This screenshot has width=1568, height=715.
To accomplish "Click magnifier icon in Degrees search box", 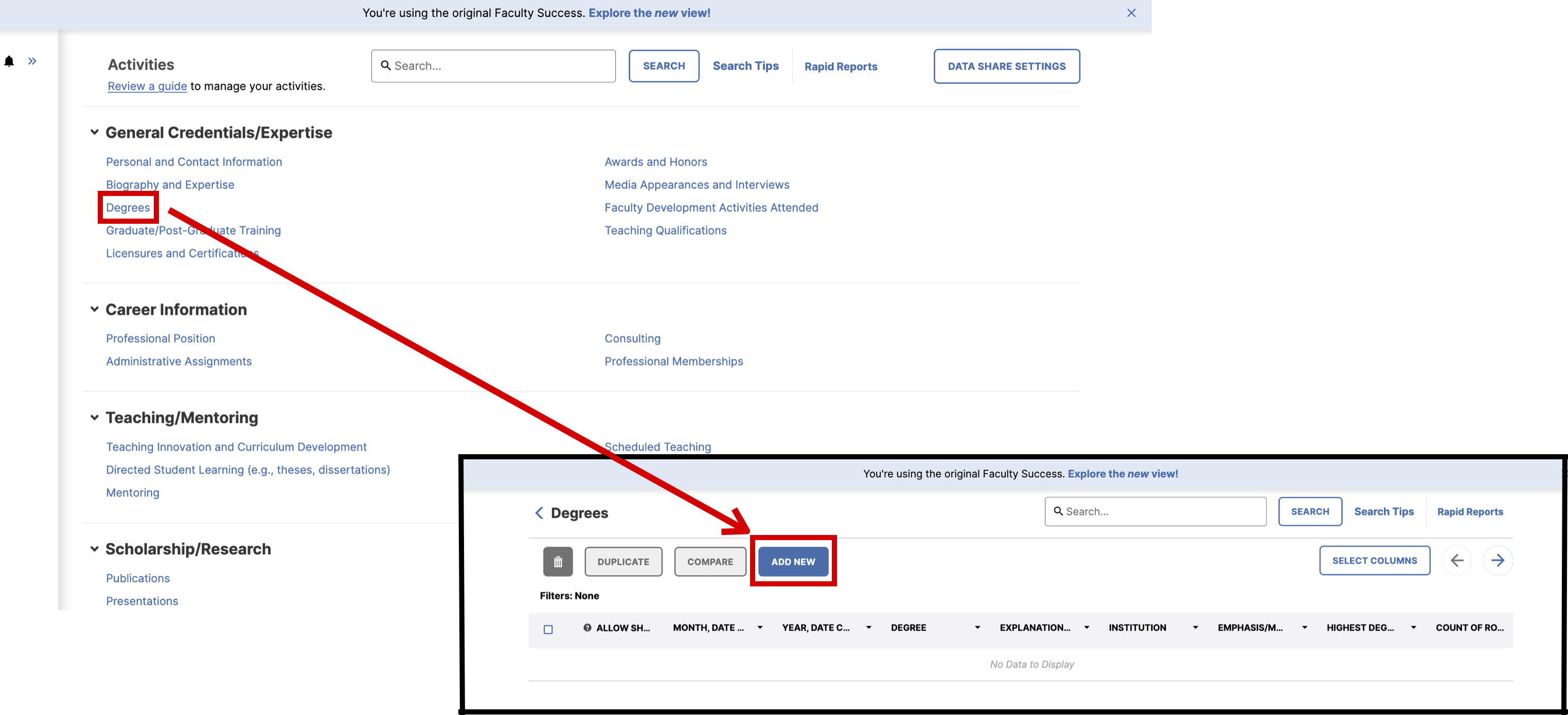I will (1058, 511).
